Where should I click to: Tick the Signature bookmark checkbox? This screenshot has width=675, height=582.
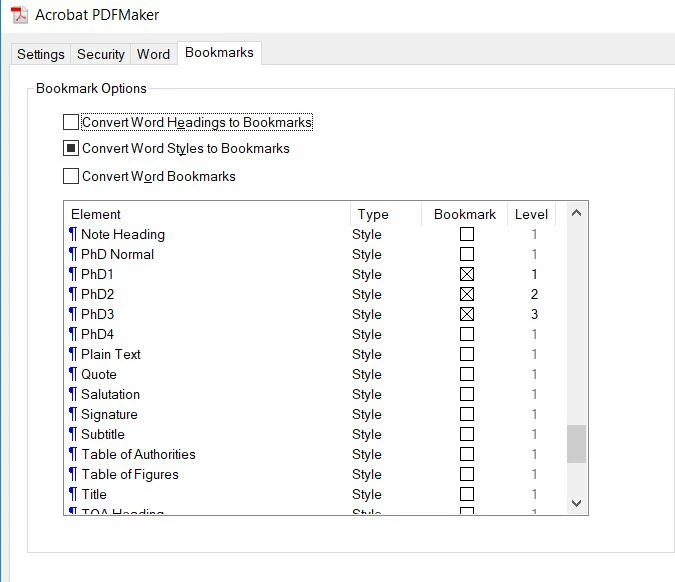pyautogui.click(x=467, y=414)
